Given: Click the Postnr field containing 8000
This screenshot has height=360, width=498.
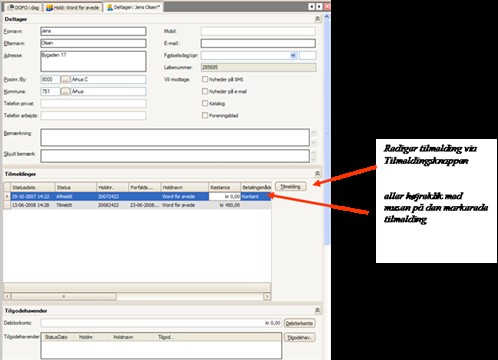Looking at the screenshot, I should (50, 79).
